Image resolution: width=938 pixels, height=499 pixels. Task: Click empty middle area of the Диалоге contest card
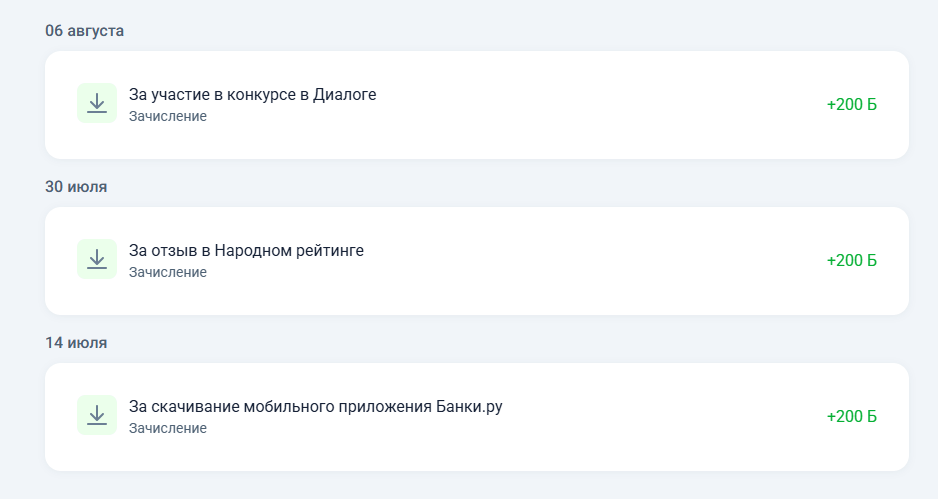[x=600, y=105]
